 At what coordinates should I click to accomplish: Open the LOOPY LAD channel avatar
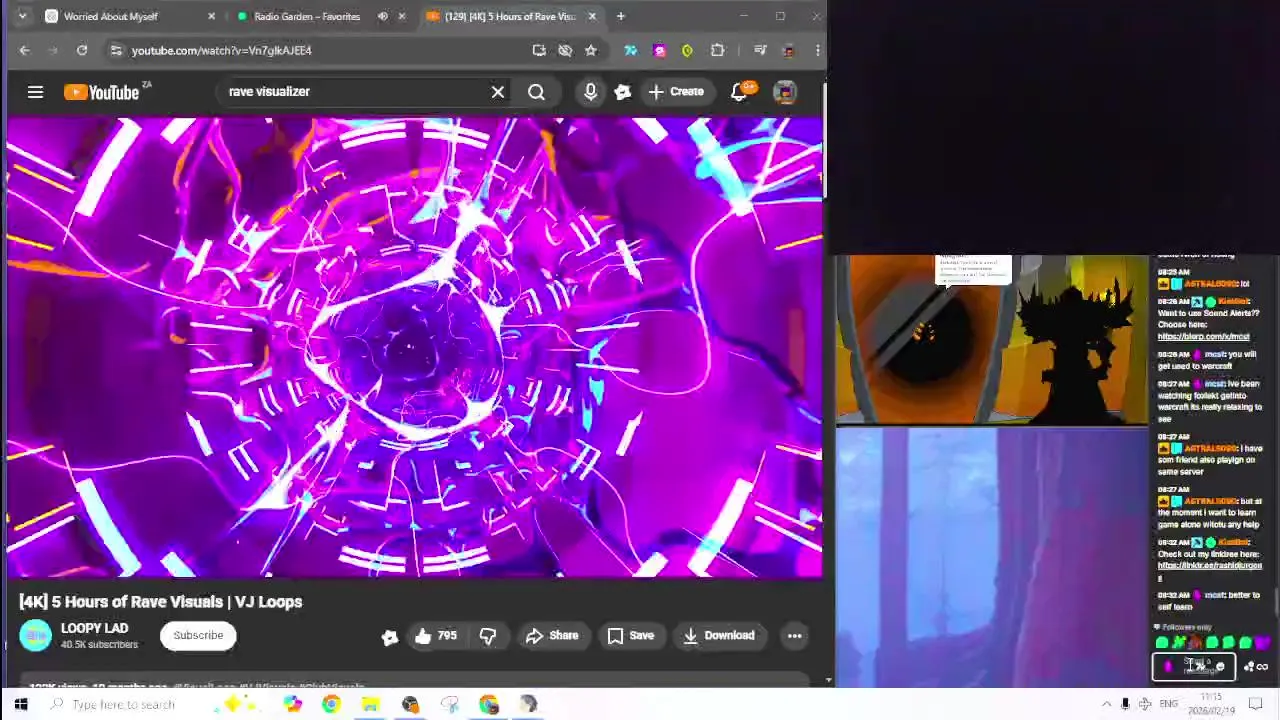pos(35,636)
